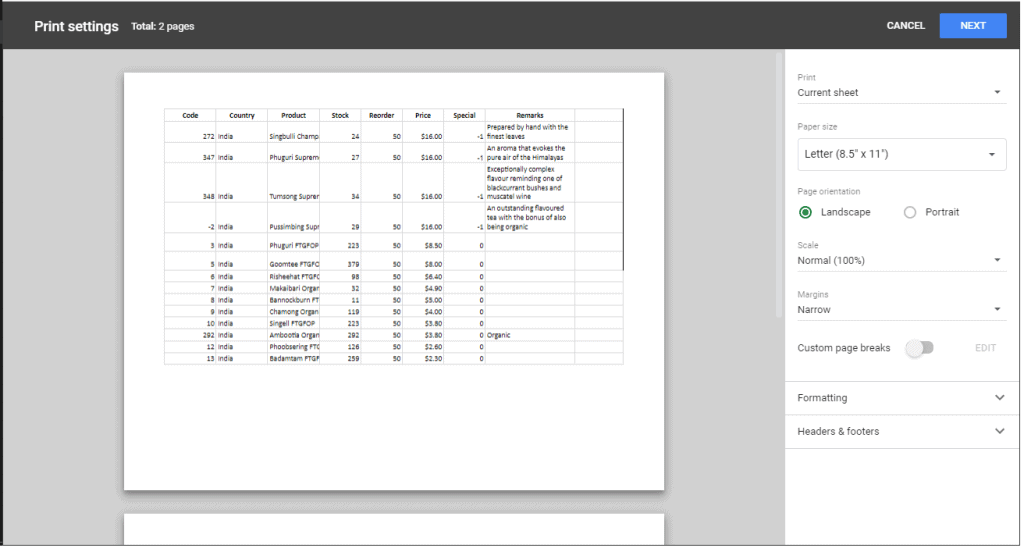
Task: Click the NEXT button
Action: coord(972,25)
